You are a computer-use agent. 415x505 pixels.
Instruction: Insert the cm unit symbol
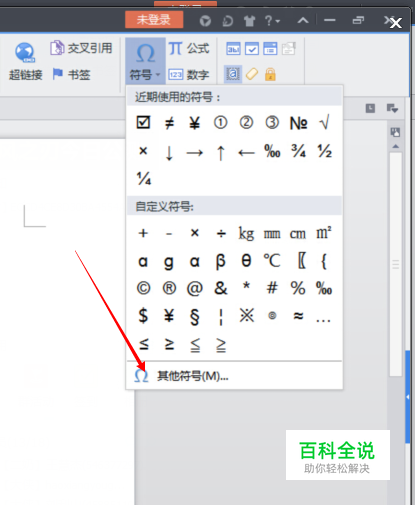point(298,234)
